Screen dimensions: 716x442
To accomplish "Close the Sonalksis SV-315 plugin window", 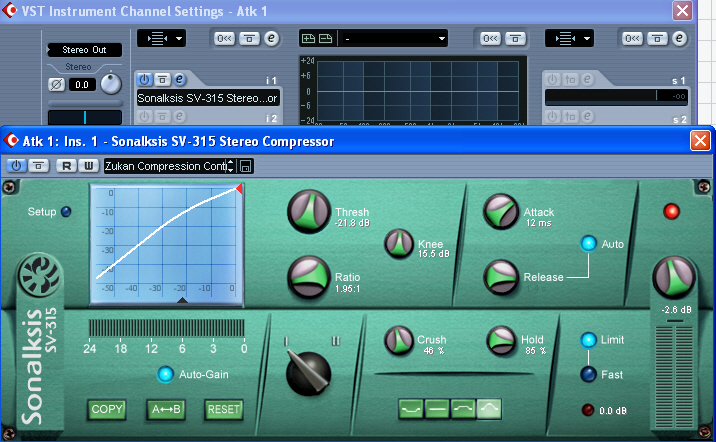I will tap(700, 141).
